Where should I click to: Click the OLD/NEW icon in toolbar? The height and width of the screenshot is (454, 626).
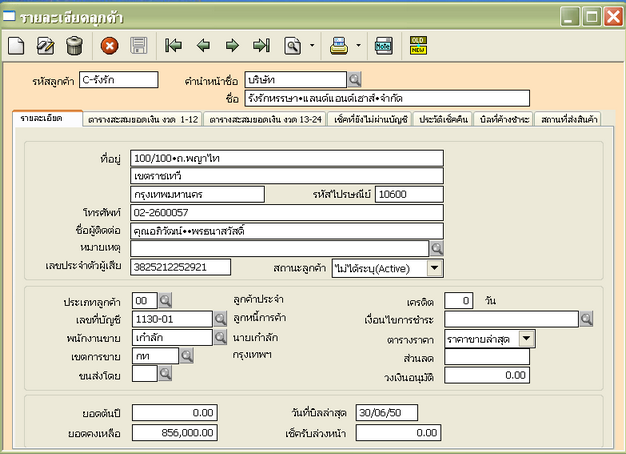click(x=417, y=45)
